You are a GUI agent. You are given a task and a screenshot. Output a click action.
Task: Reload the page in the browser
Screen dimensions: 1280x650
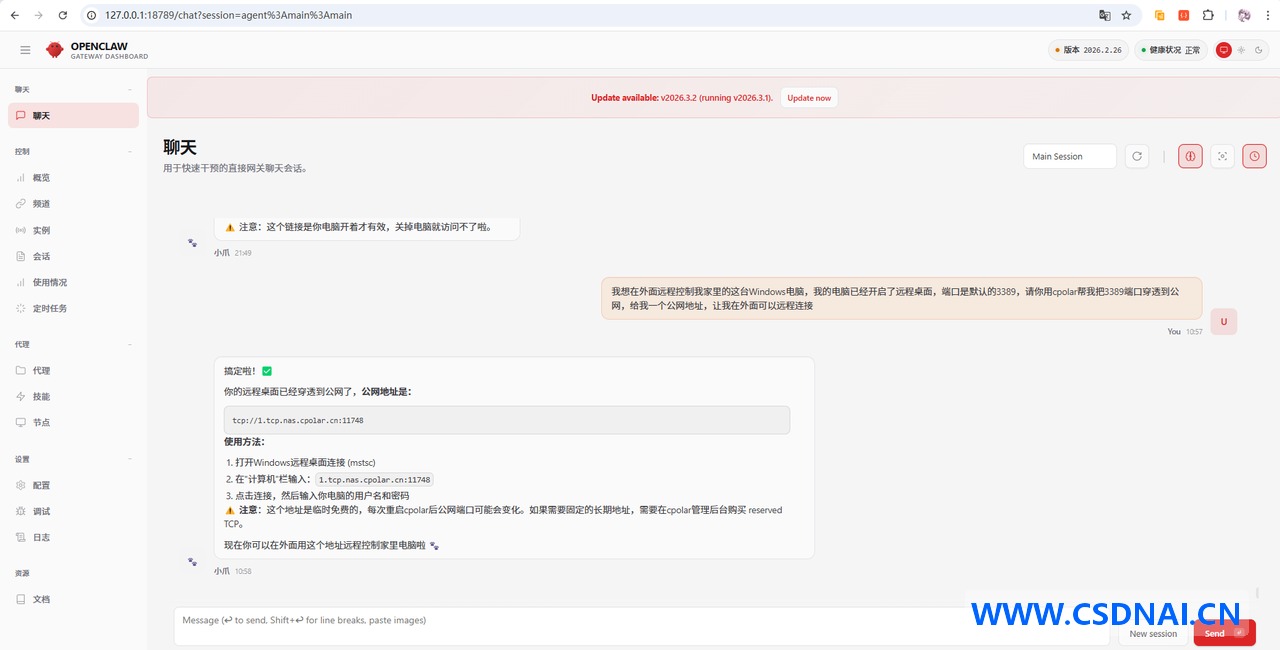coord(63,15)
